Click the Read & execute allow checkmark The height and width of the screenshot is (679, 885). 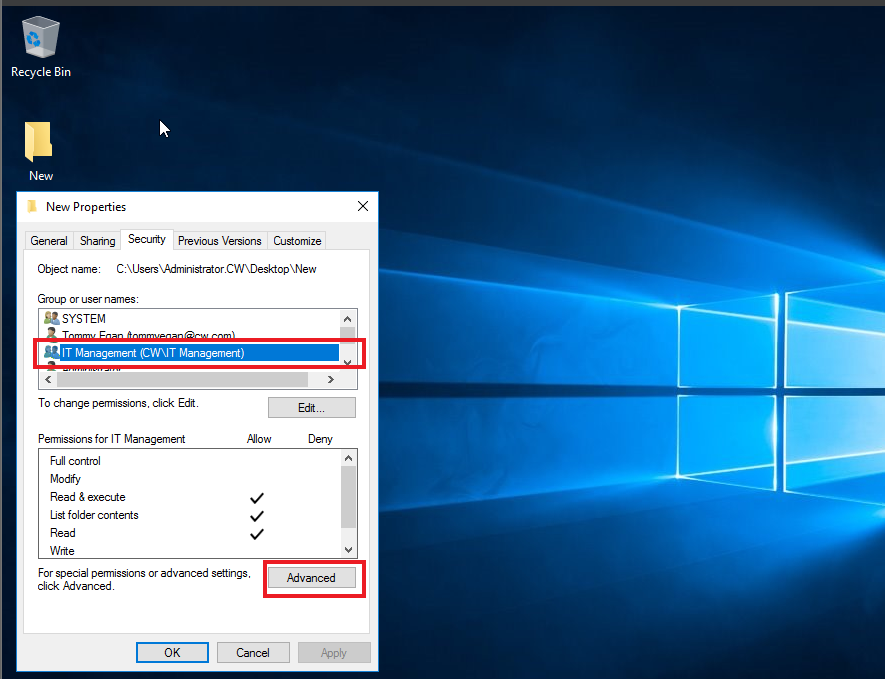pyautogui.click(x=257, y=497)
